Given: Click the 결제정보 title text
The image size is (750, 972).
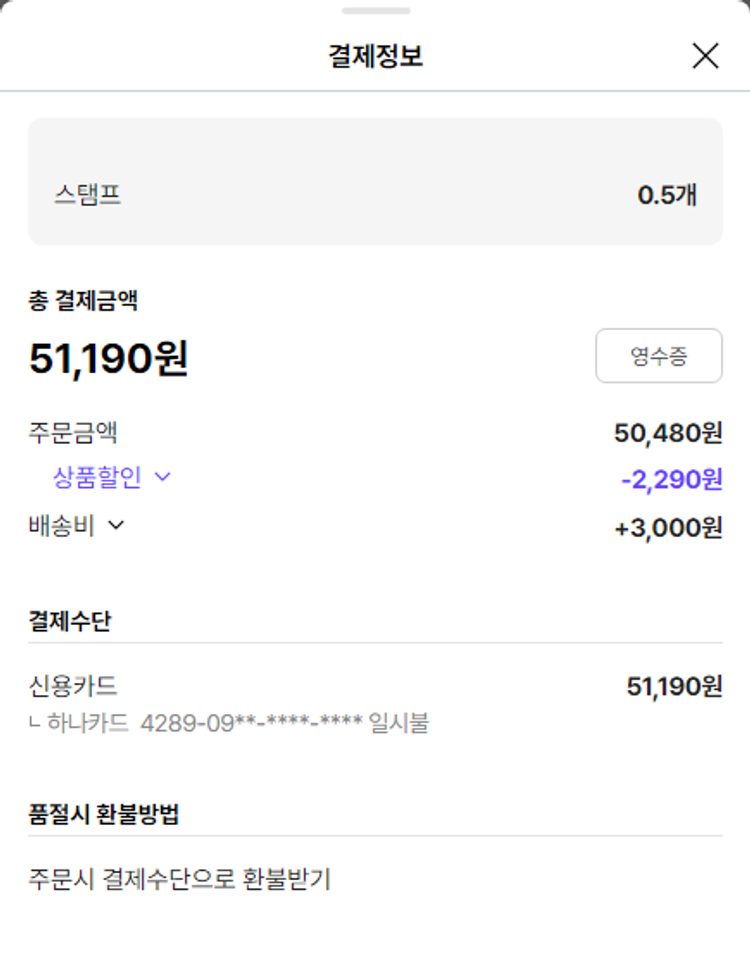Looking at the screenshot, I should 375,57.
